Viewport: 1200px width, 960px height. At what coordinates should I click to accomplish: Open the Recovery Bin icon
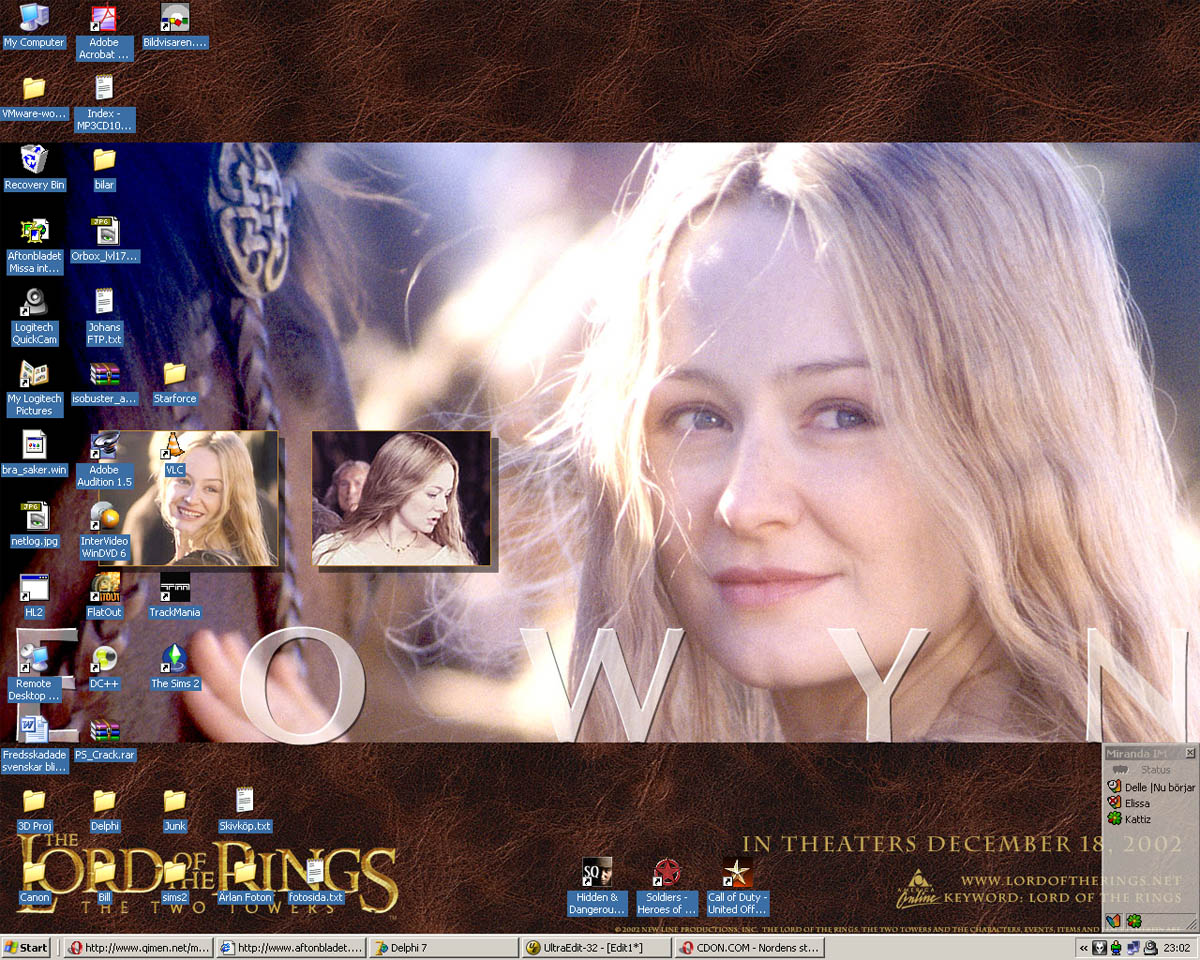(x=34, y=168)
